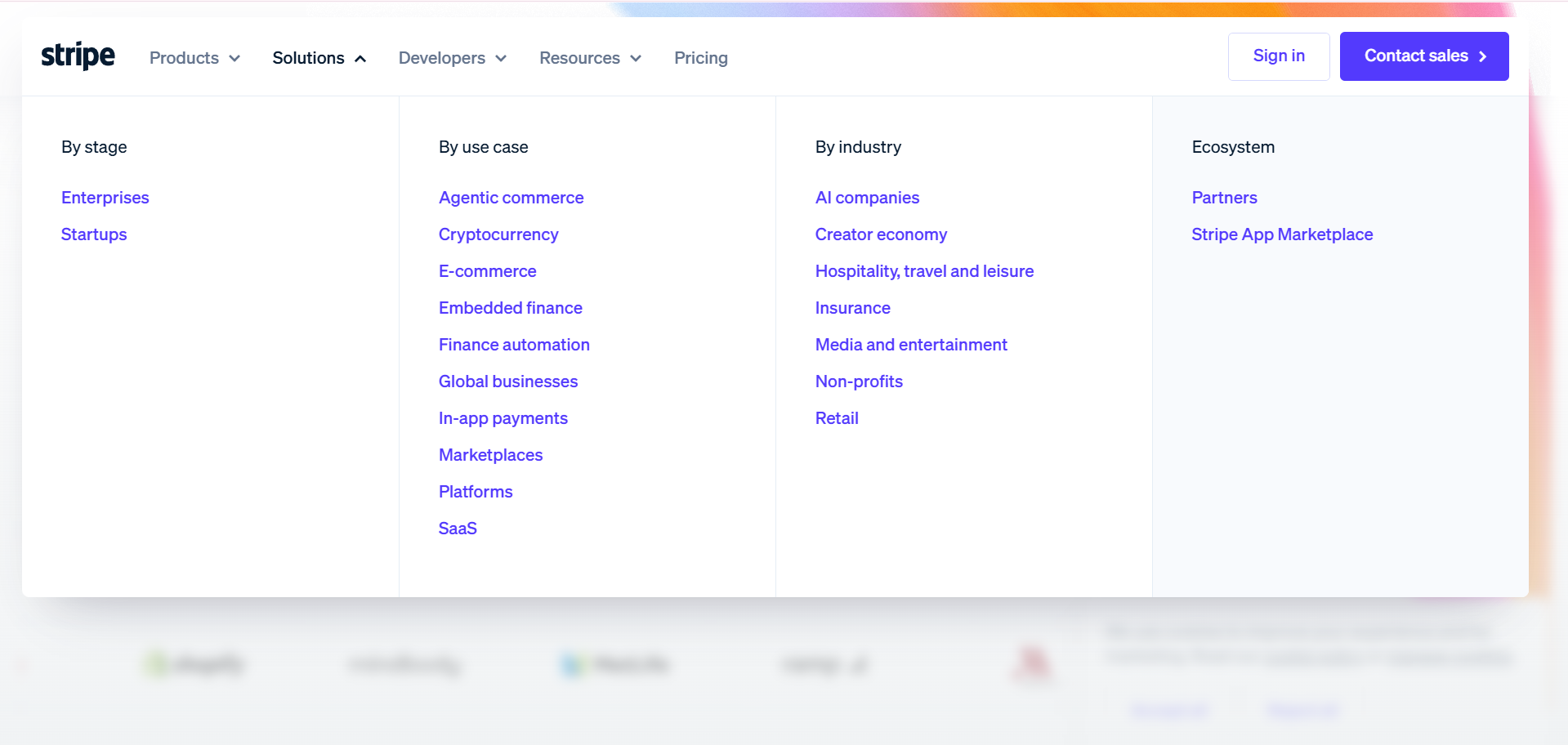1568x745 pixels.
Task: Expand the Products dropdown menu
Action: point(194,58)
